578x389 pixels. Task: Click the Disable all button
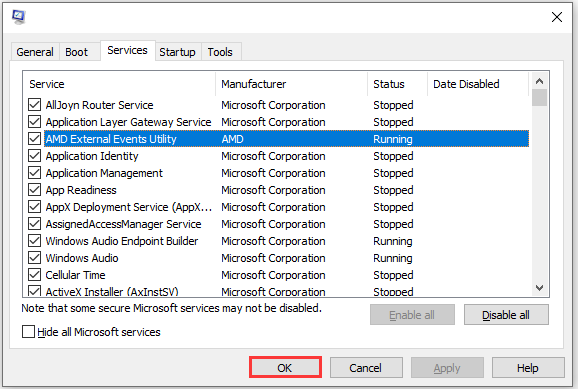[x=506, y=315]
